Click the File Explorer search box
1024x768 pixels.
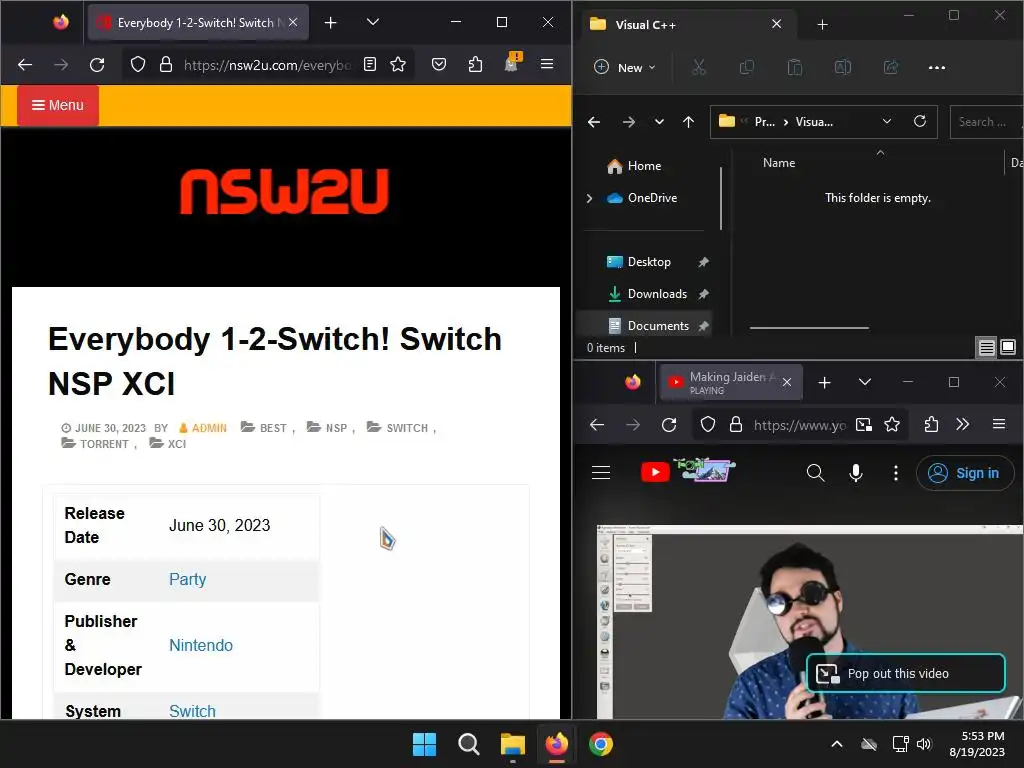point(986,122)
